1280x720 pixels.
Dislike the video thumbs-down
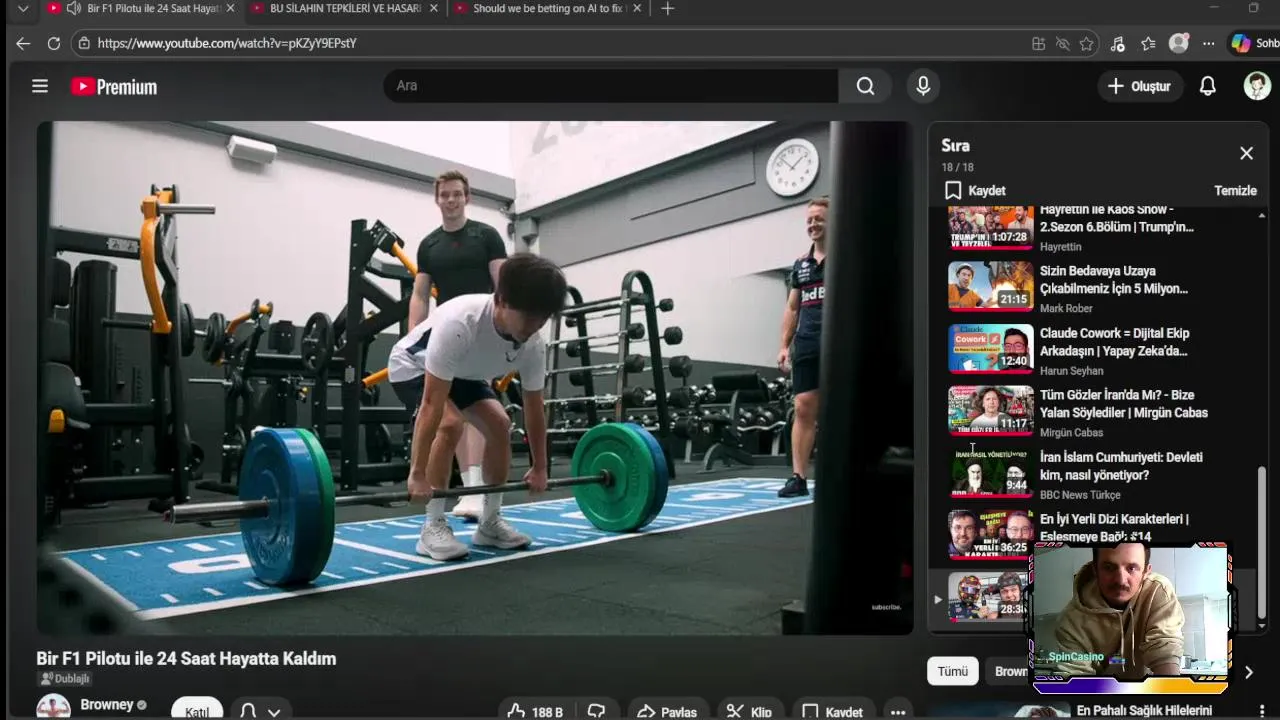click(597, 711)
